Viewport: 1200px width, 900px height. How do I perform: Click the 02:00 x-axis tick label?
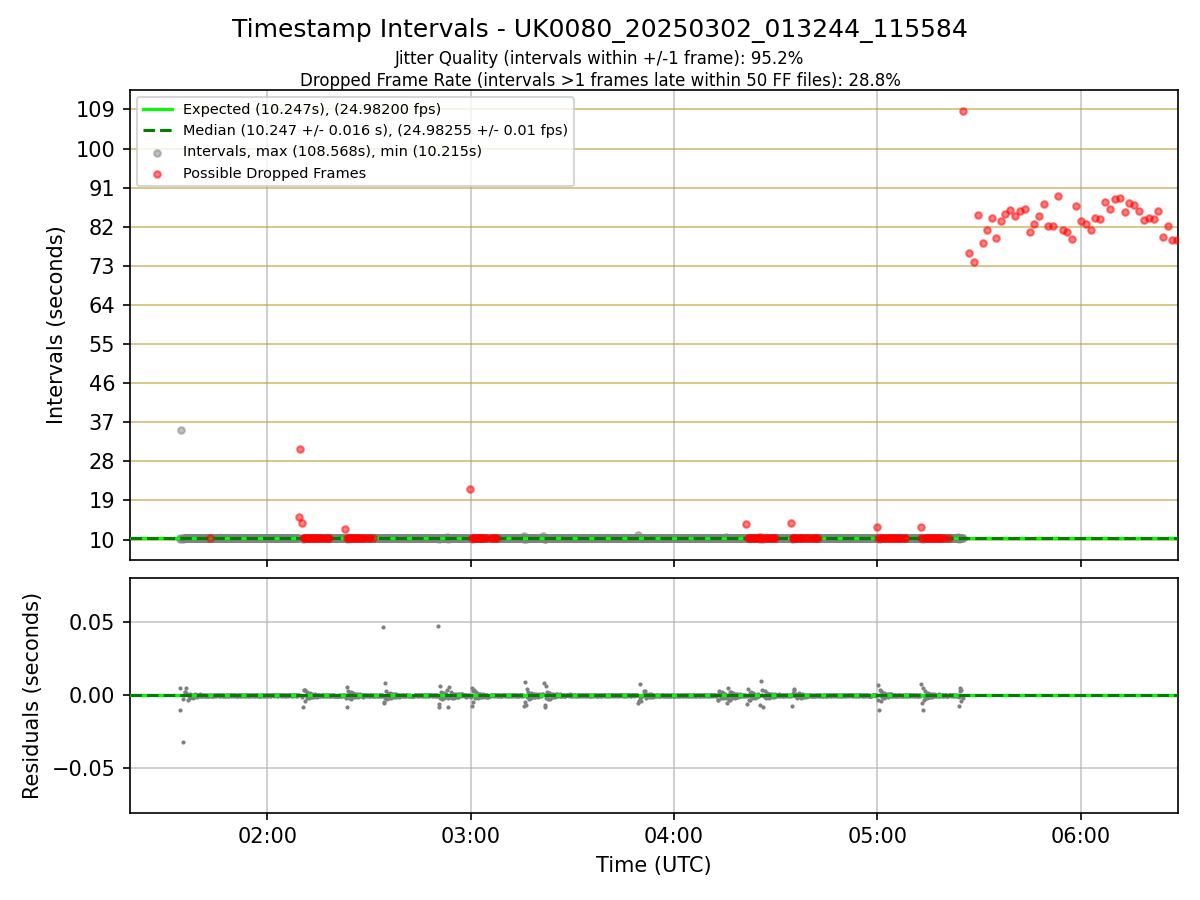tap(267, 836)
